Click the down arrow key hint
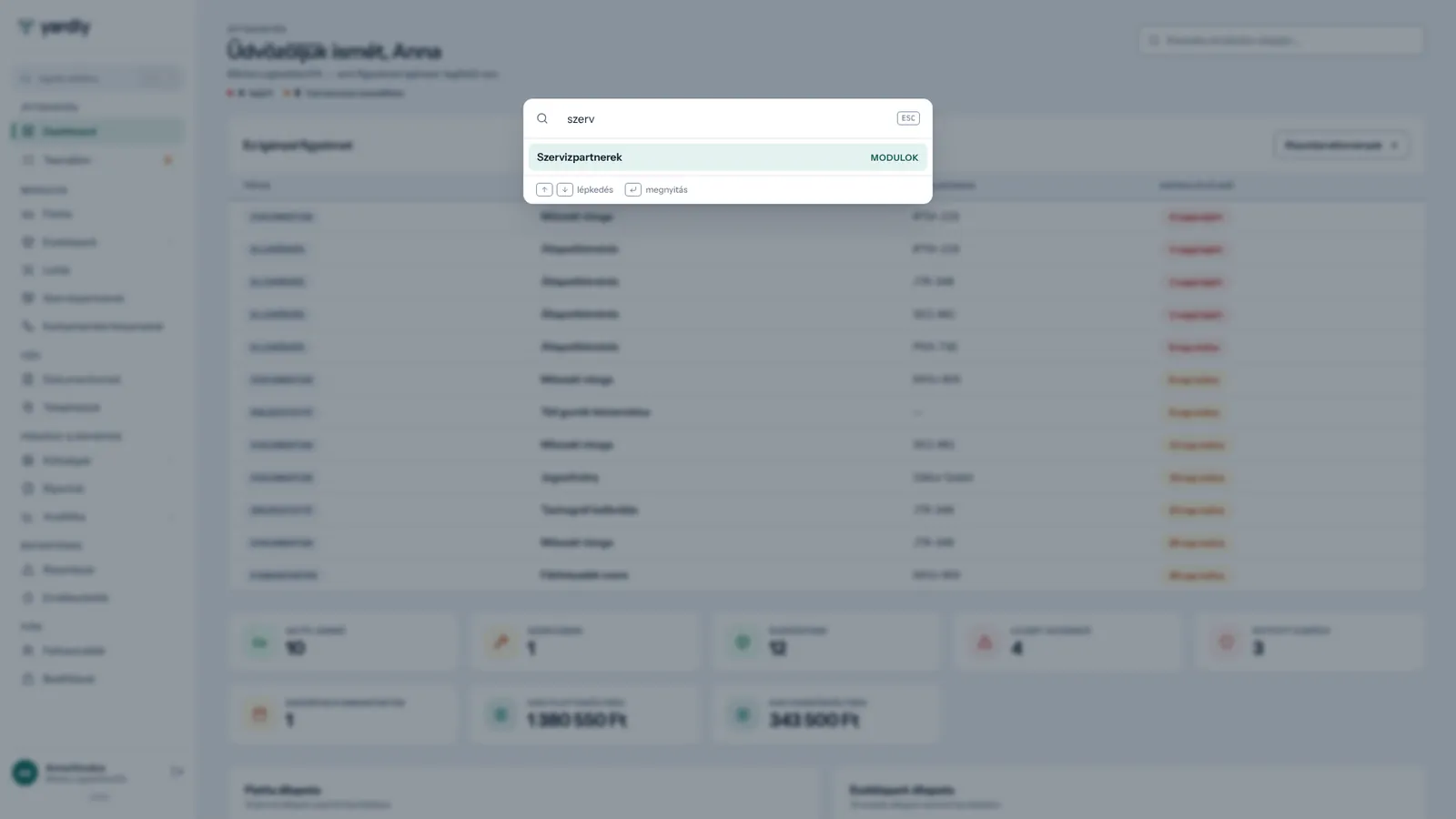This screenshot has height=819, width=1456. click(564, 189)
